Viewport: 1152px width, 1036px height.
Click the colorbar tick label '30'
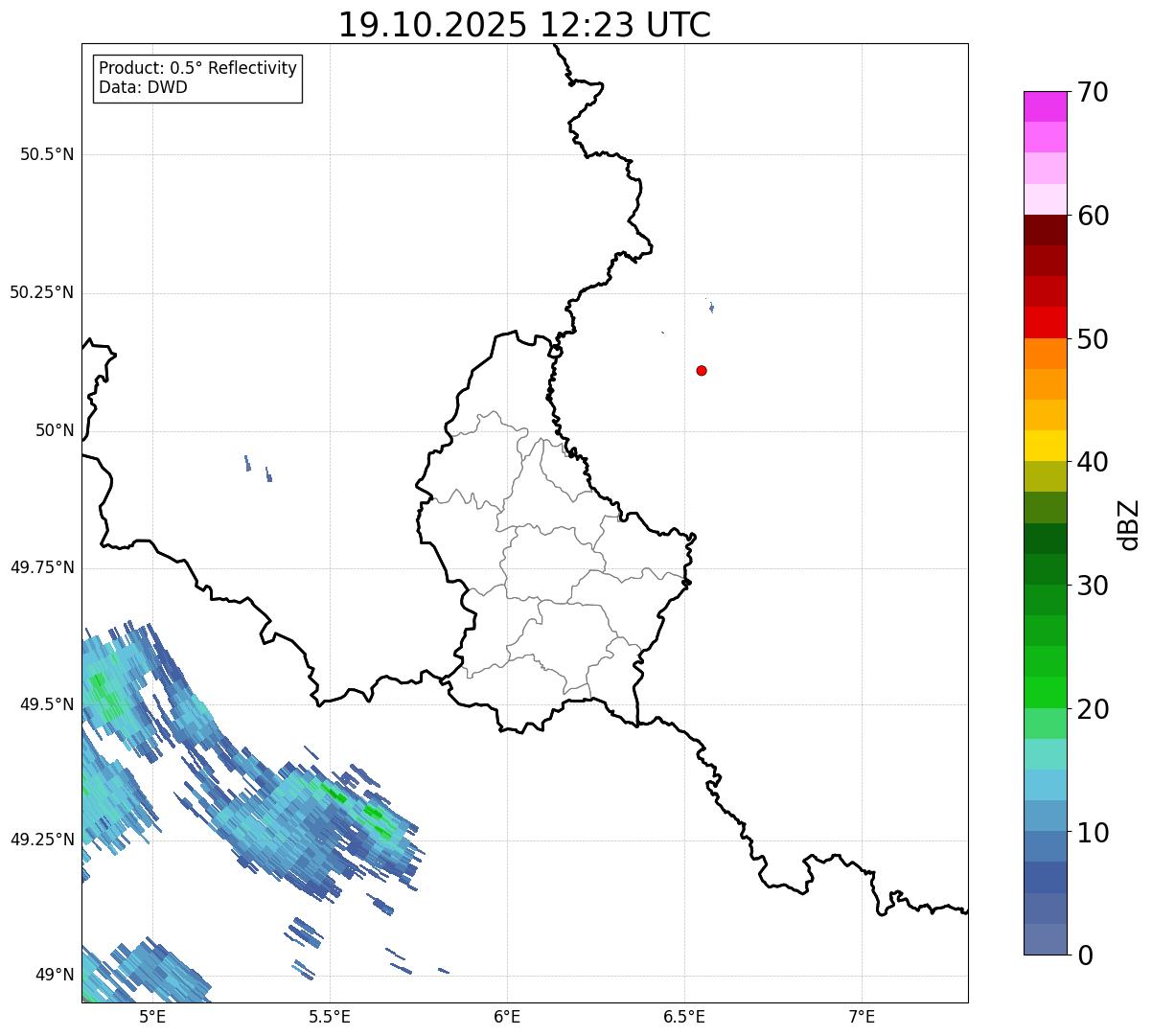(x=1093, y=586)
